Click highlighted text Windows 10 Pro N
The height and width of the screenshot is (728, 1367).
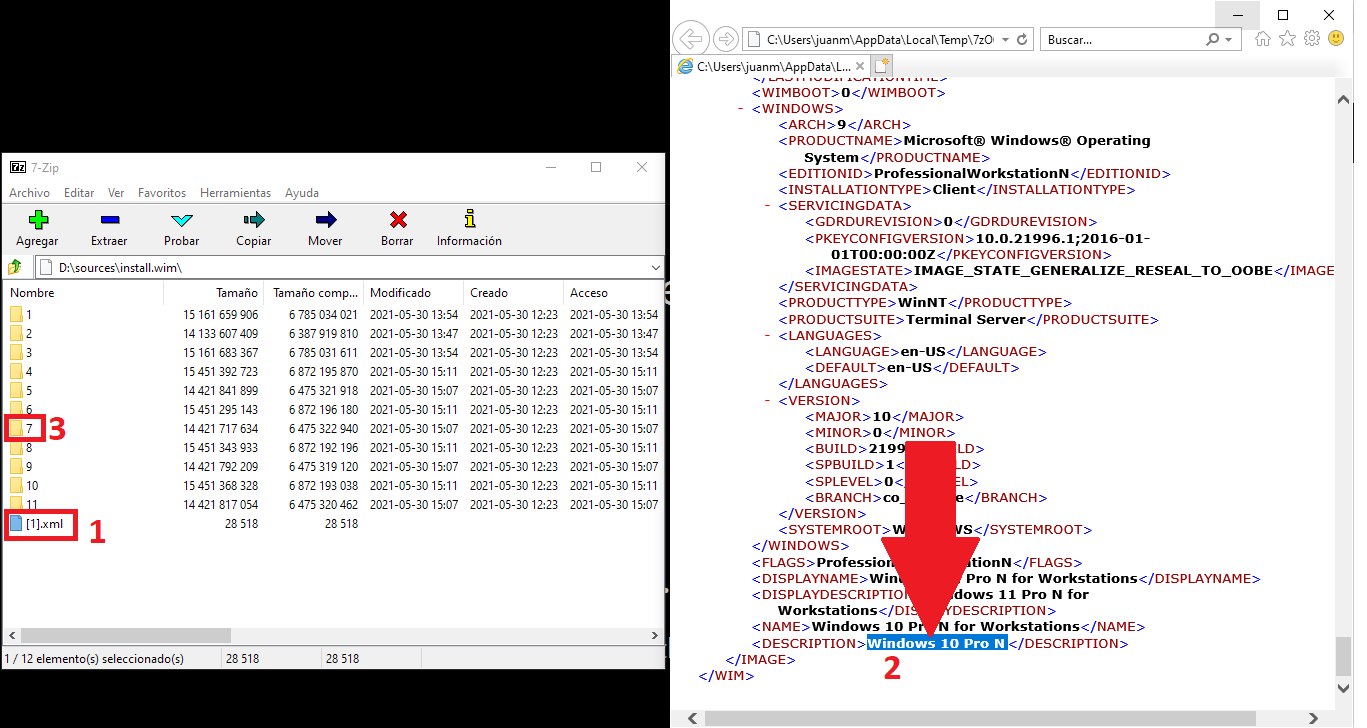tap(936, 643)
